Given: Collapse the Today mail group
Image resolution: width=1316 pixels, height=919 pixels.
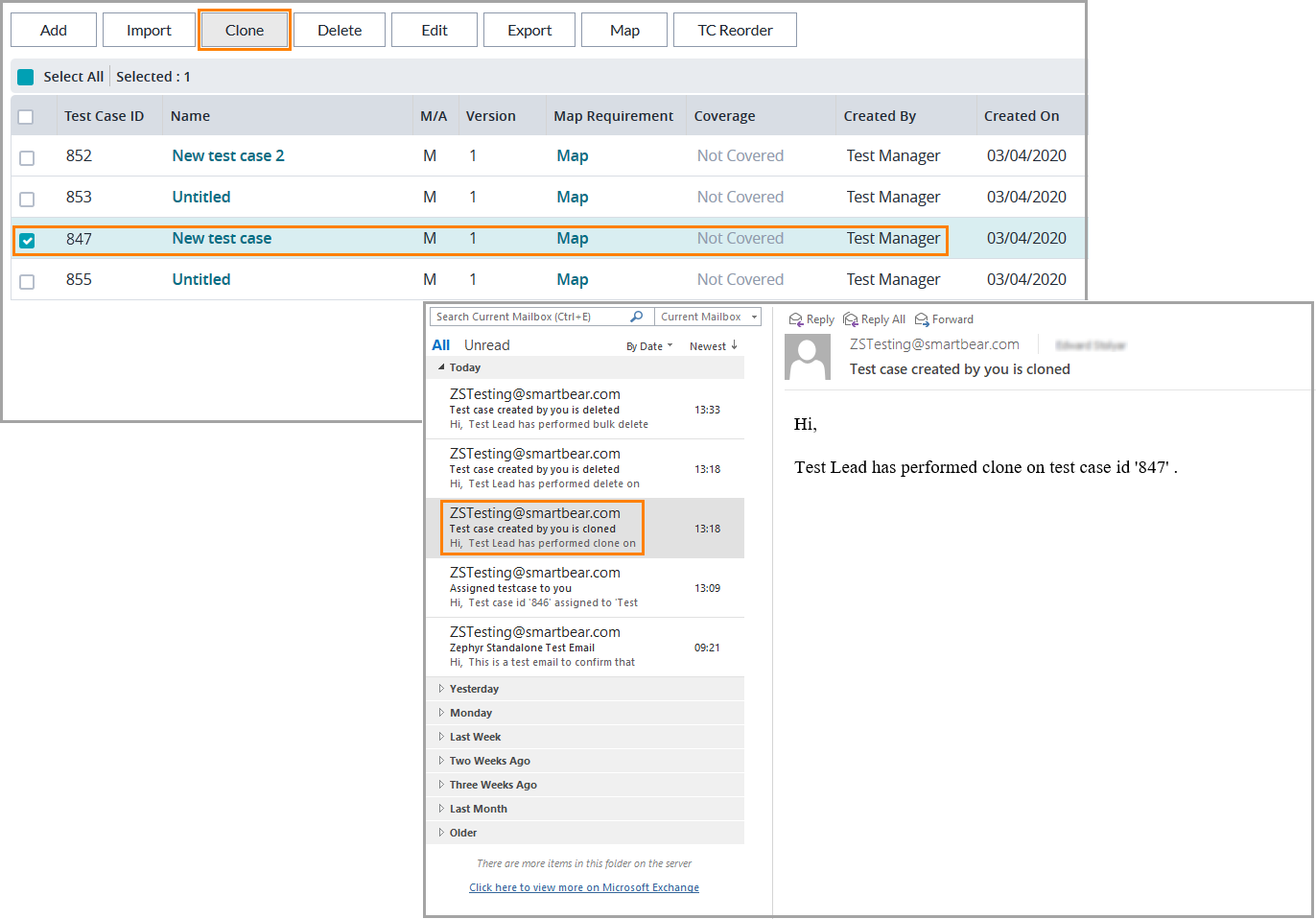Looking at the screenshot, I should click(441, 367).
